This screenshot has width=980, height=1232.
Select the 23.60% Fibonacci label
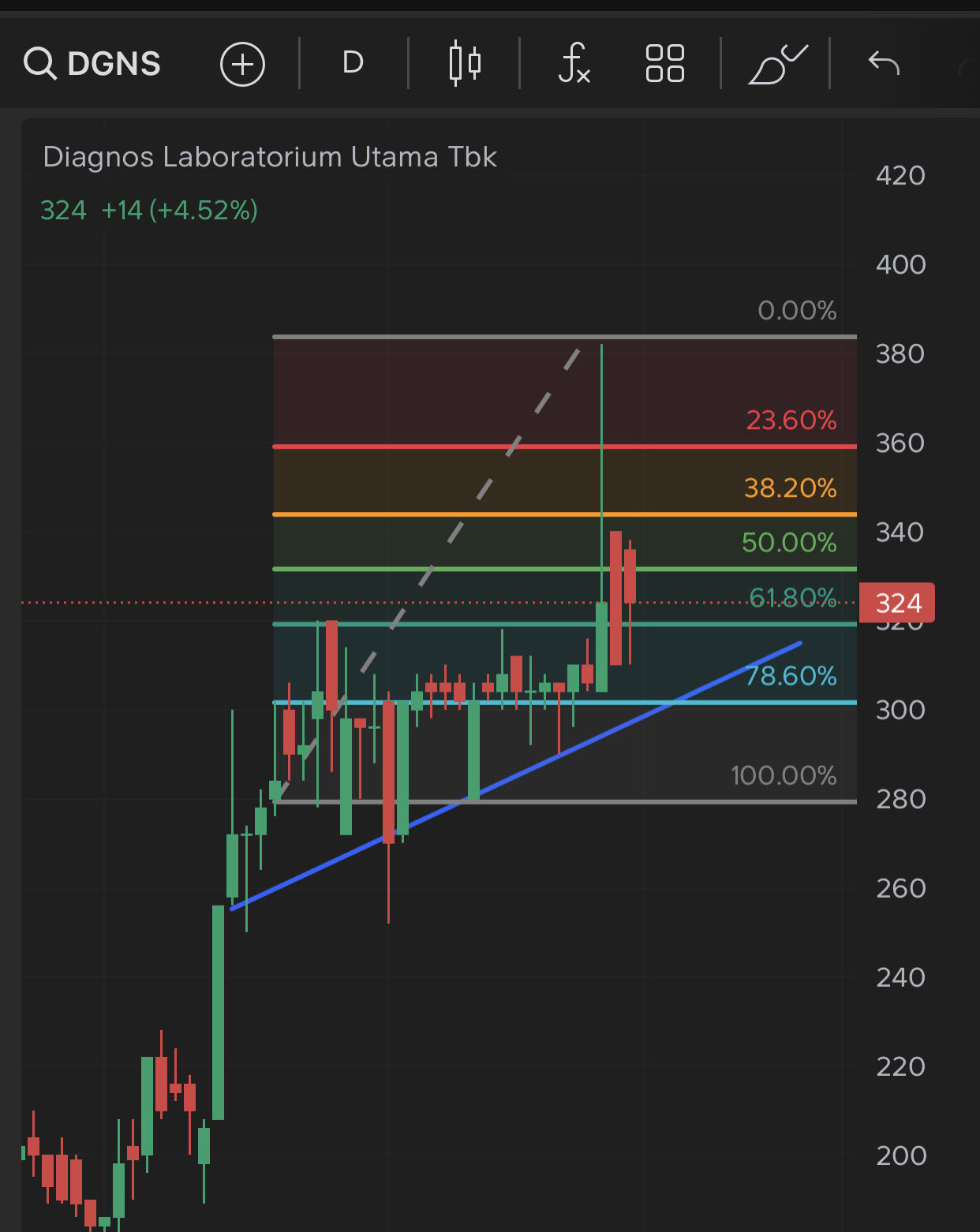[x=791, y=420]
